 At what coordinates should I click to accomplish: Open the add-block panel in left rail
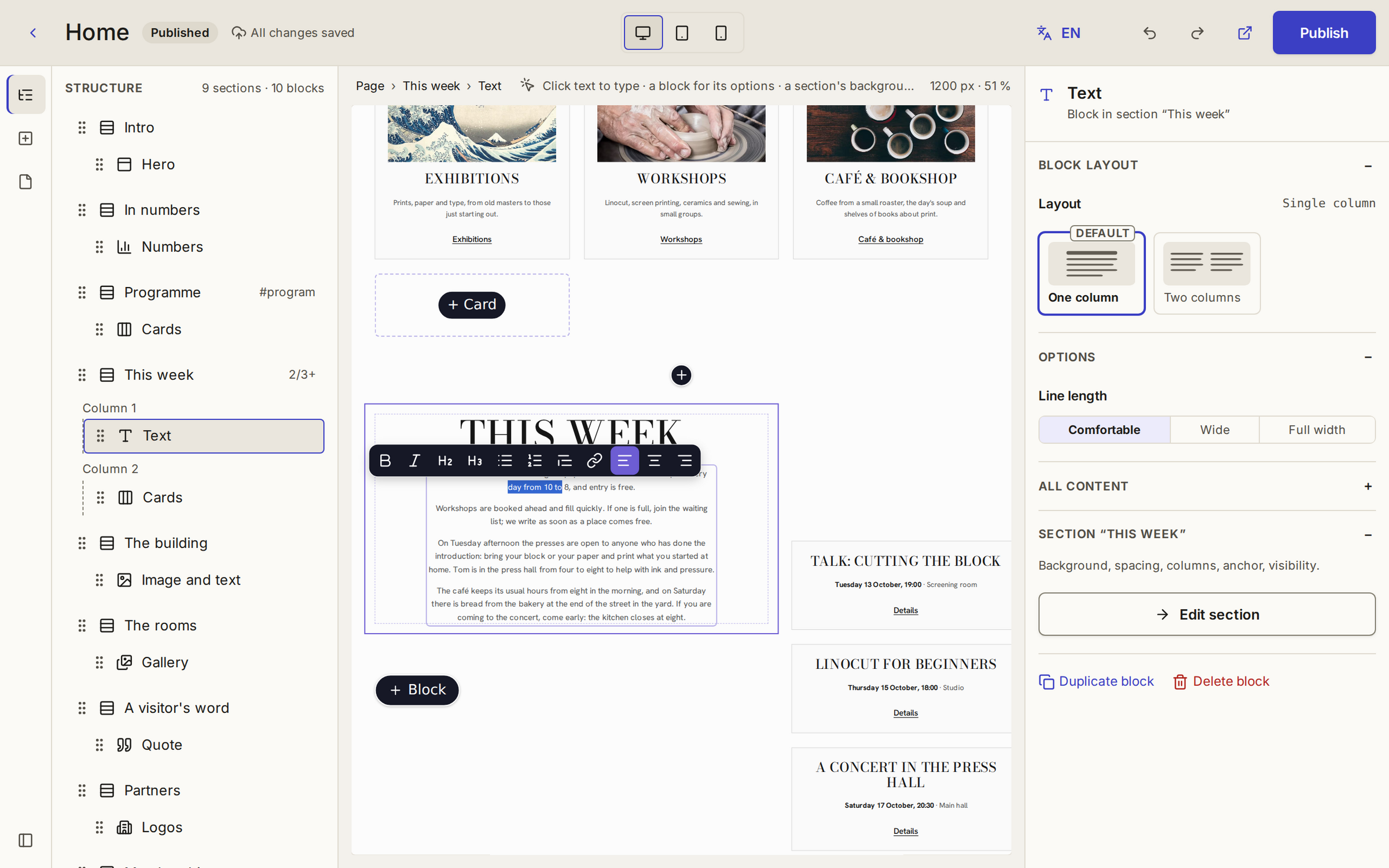[26, 138]
